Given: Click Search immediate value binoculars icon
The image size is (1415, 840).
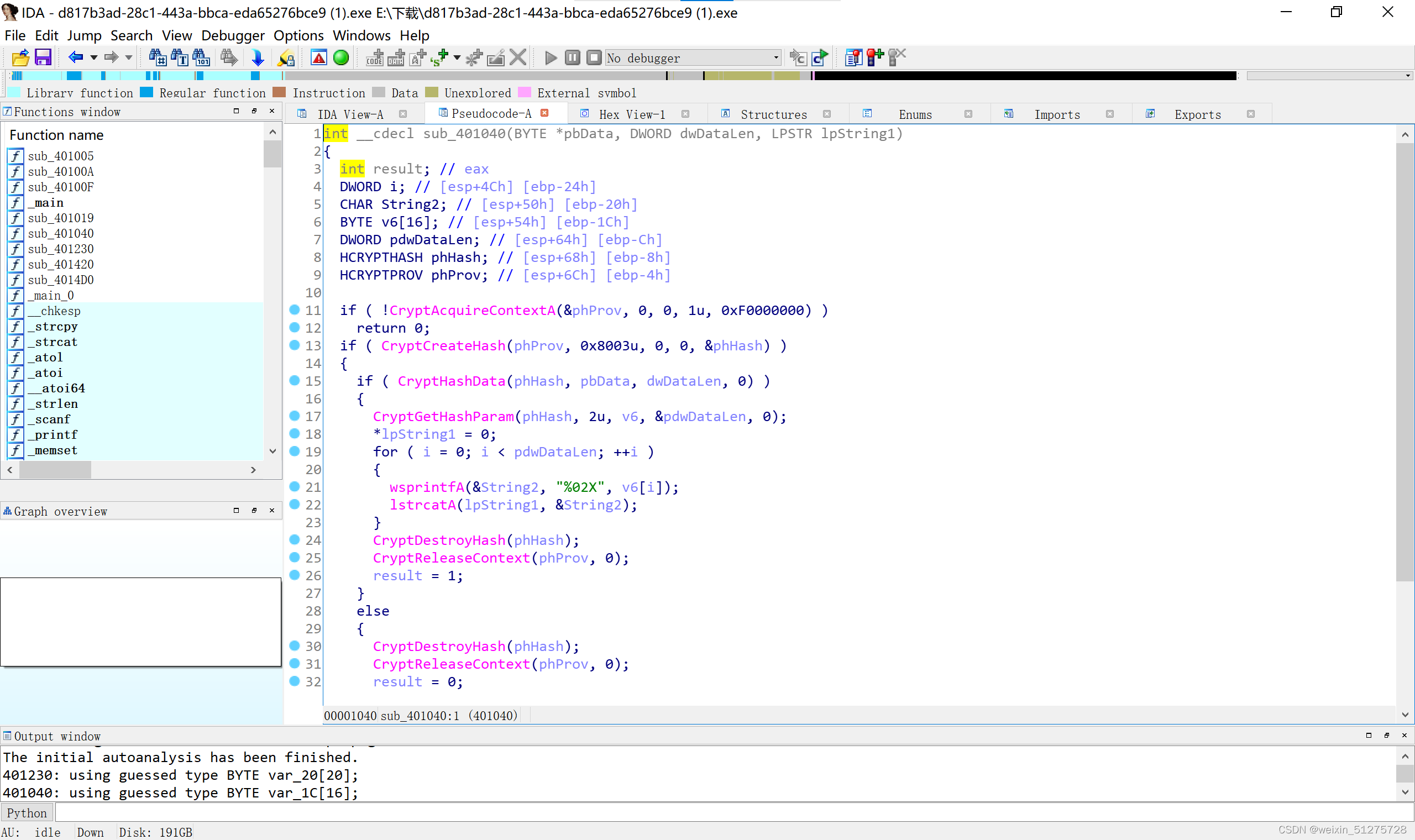Looking at the screenshot, I should pos(158,57).
